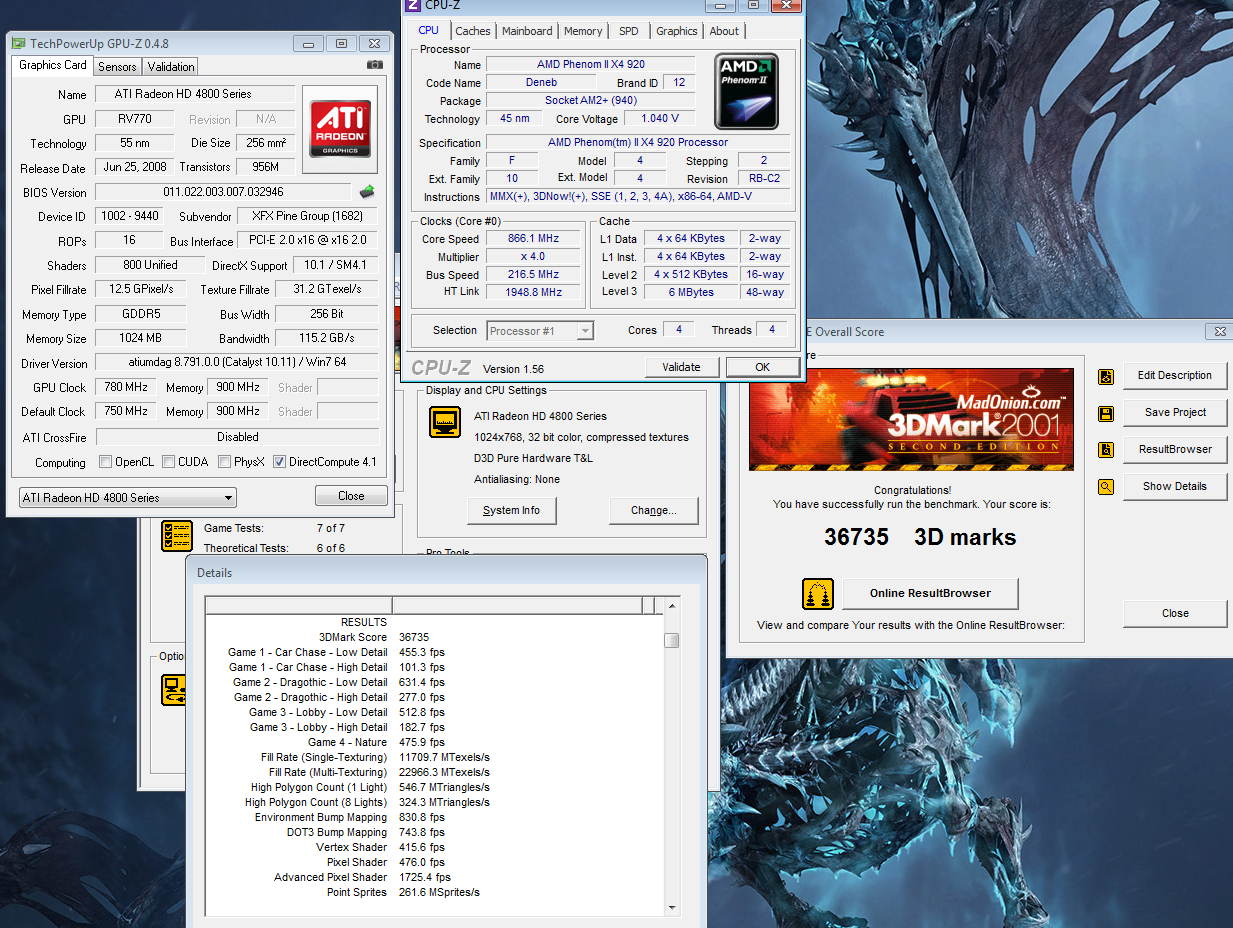The image size is (1233, 928).
Task: Toggle the PhysX checkbox
Action: [x=223, y=462]
